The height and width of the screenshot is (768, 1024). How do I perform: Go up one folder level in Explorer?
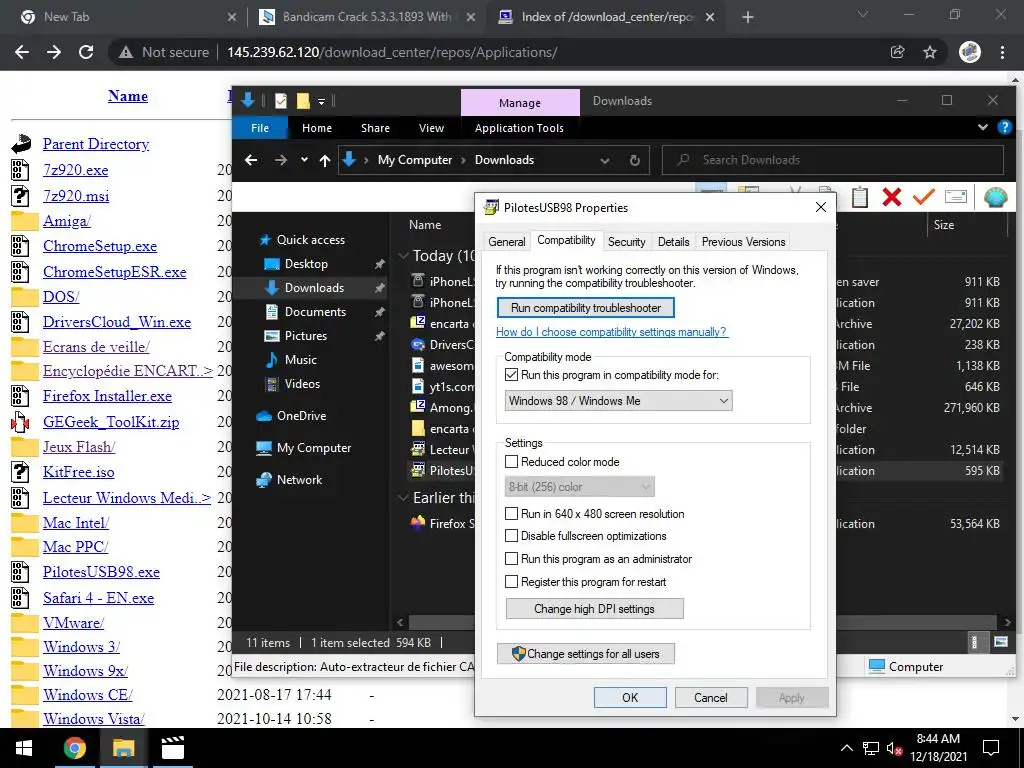coord(325,160)
